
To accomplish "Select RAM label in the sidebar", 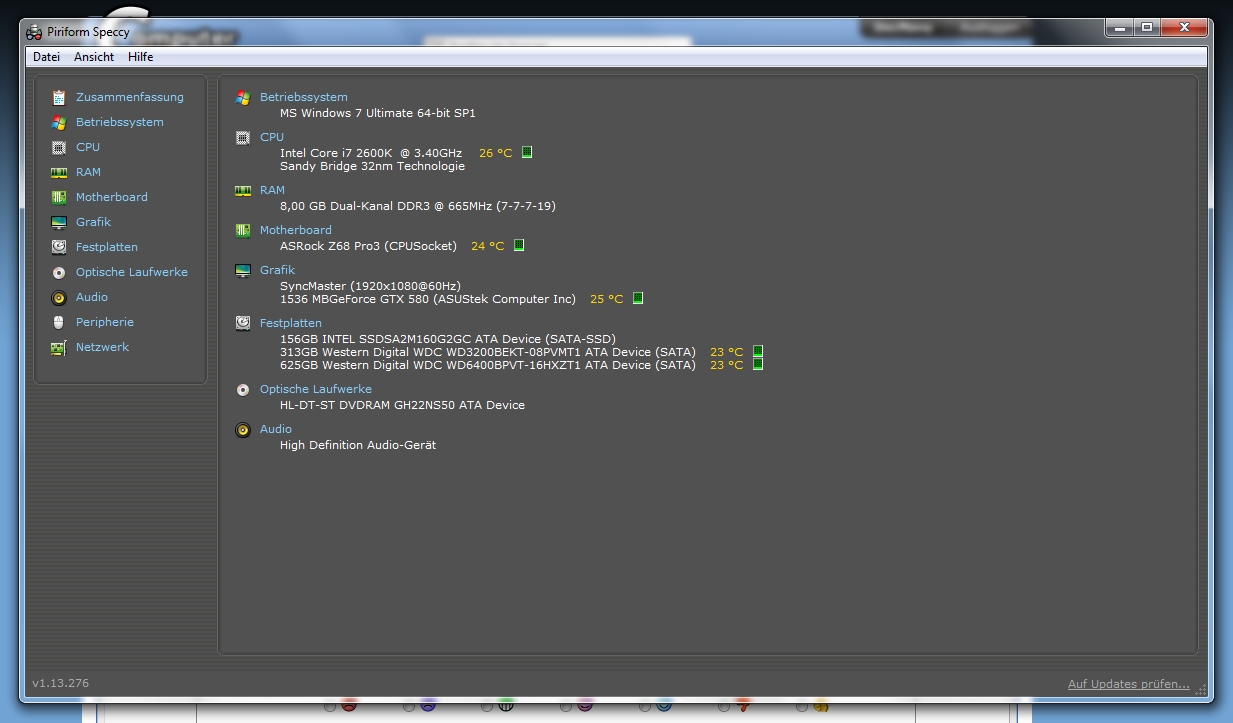I will coord(88,172).
